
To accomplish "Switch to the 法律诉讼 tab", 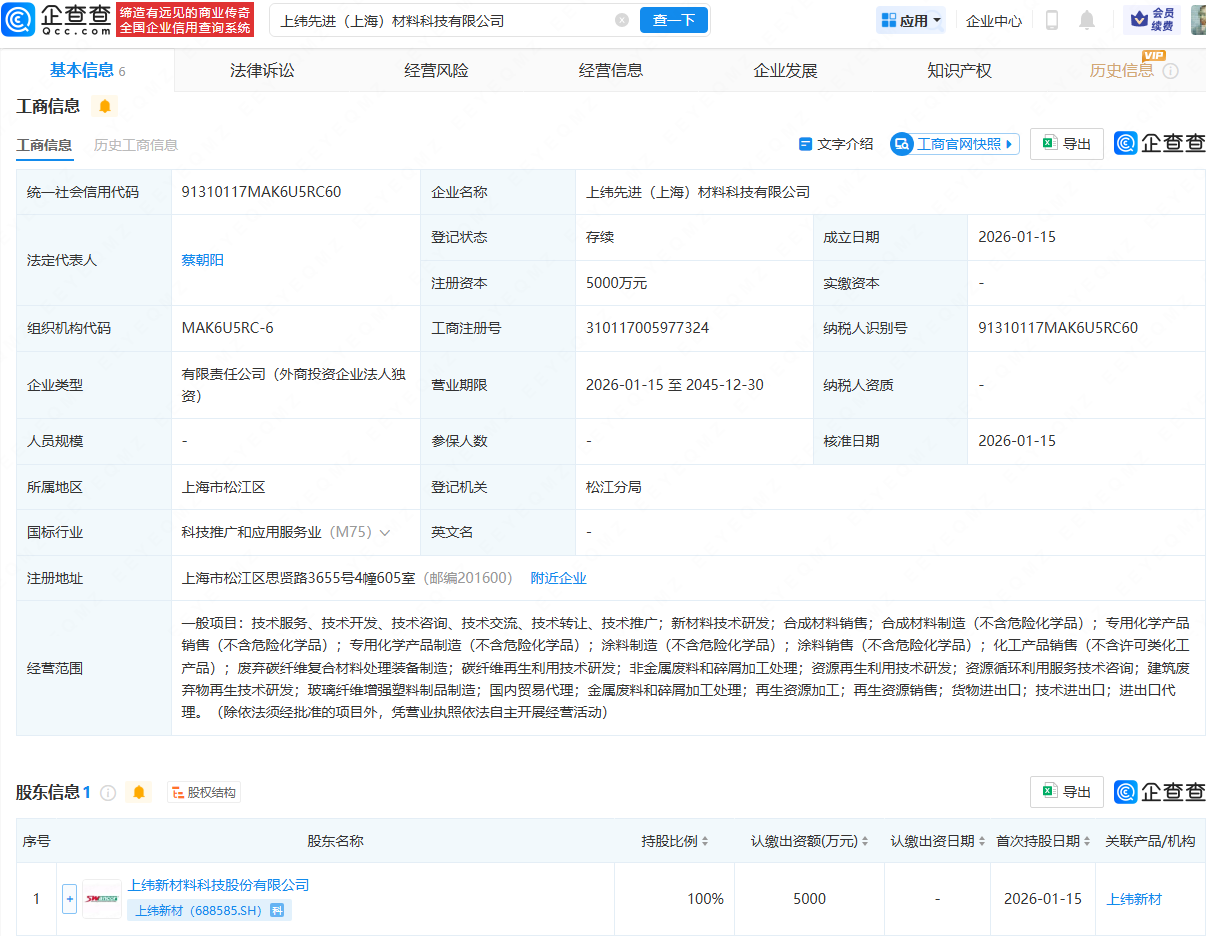I will (x=262, y=70).
